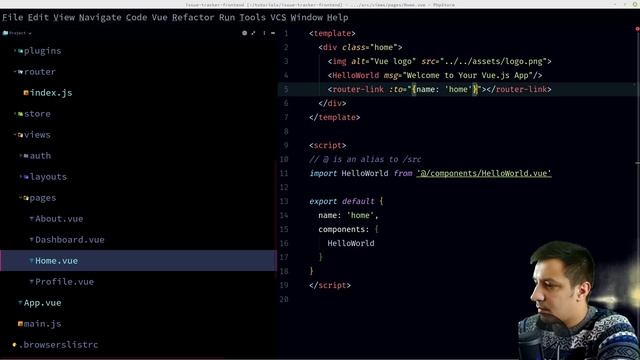Select About.vue in the project tree
Image resolution: width=640 pixels, height=360 pixels.
tap(59, 219)
